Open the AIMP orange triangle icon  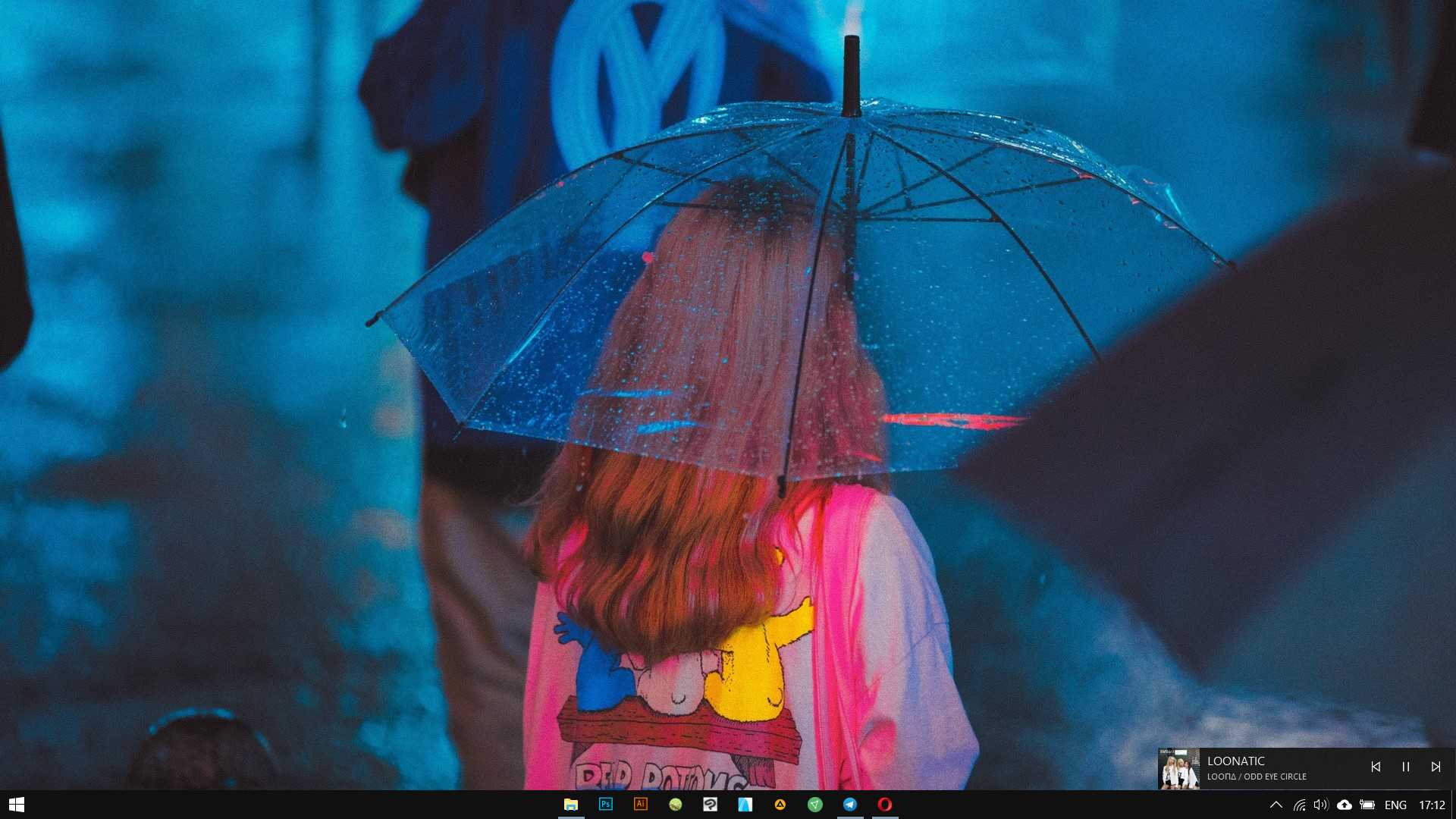[x=780, y=805]
